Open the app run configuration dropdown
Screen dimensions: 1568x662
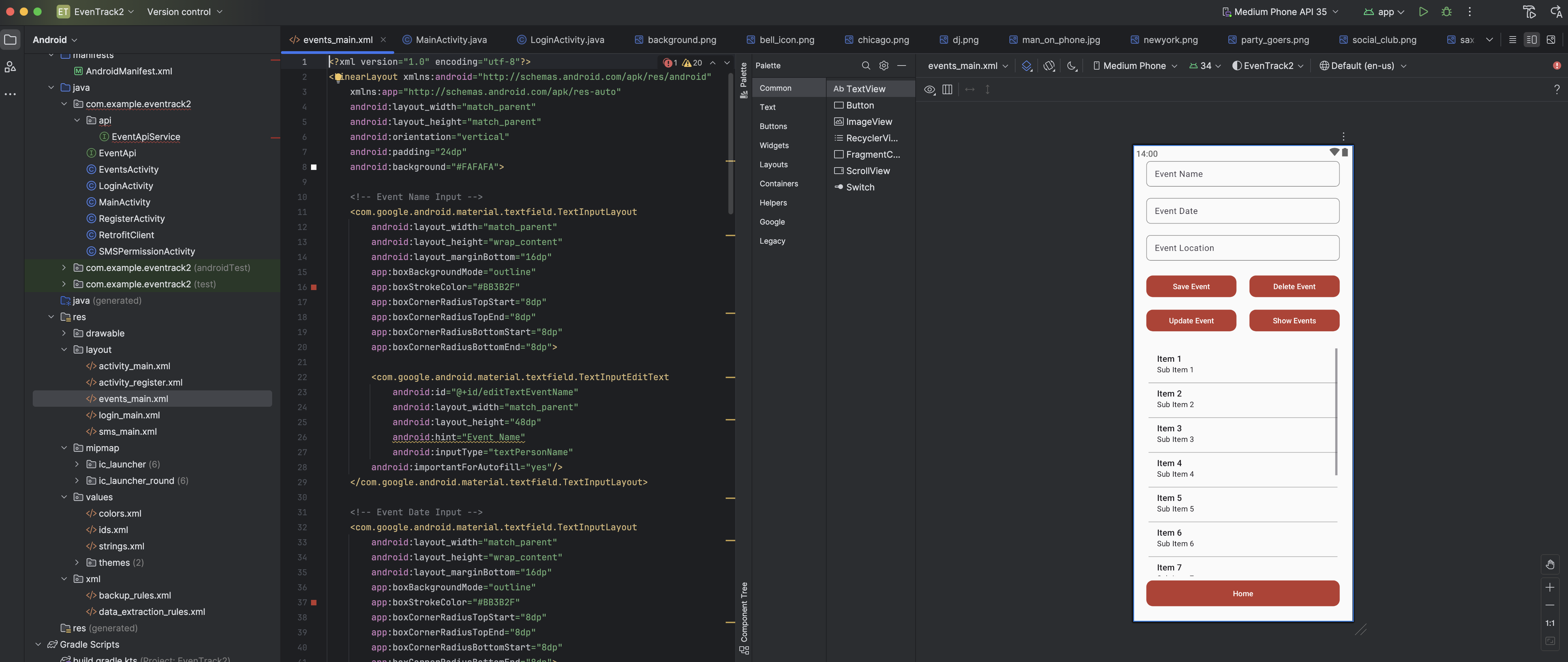(1384, 12)
